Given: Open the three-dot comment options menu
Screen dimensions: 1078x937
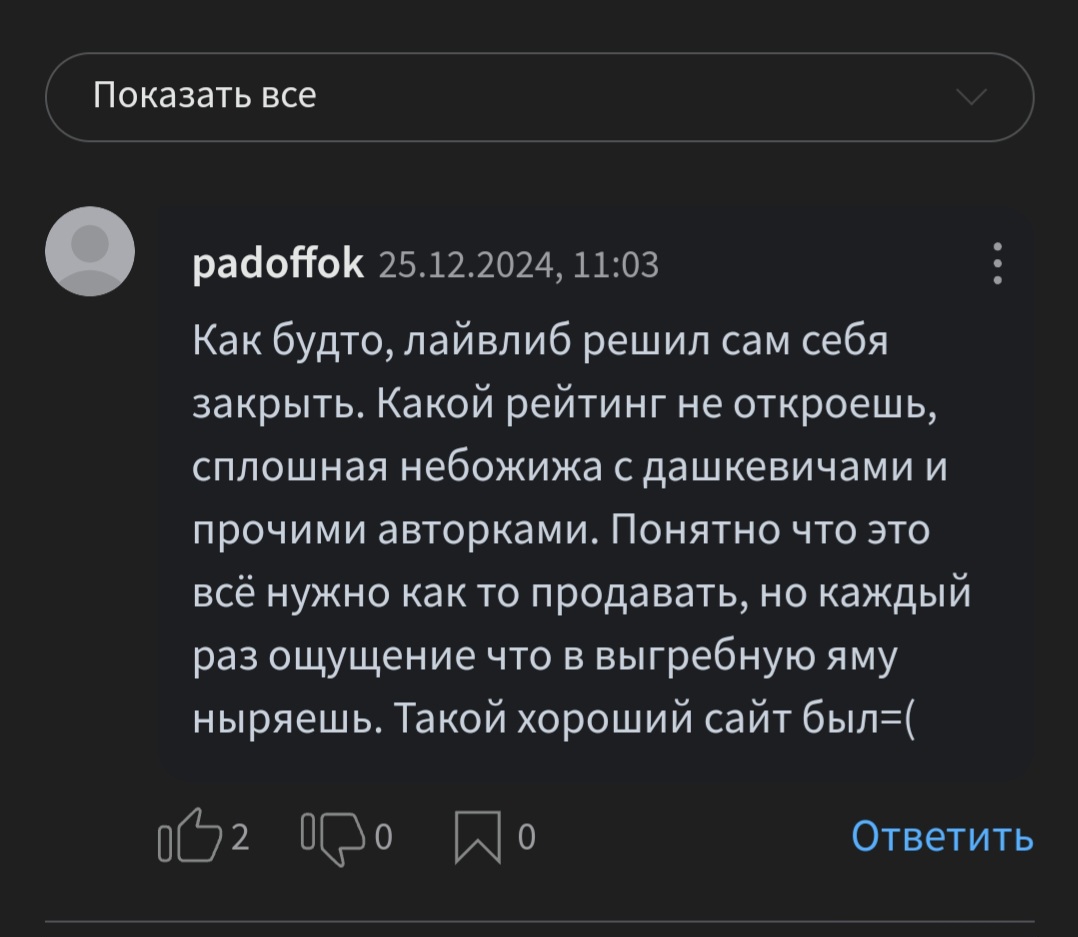Looking at the screenshot, I should (998, 263).
